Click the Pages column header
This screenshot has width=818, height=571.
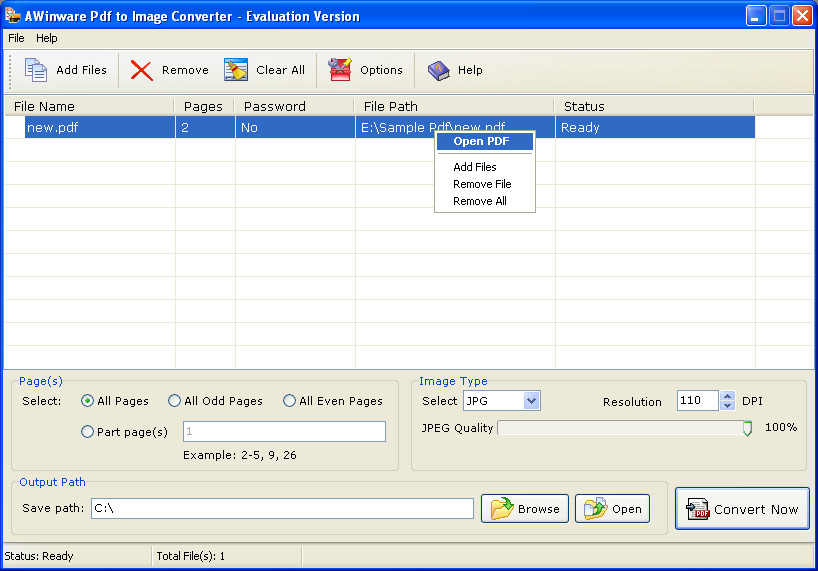pos(204,106)
